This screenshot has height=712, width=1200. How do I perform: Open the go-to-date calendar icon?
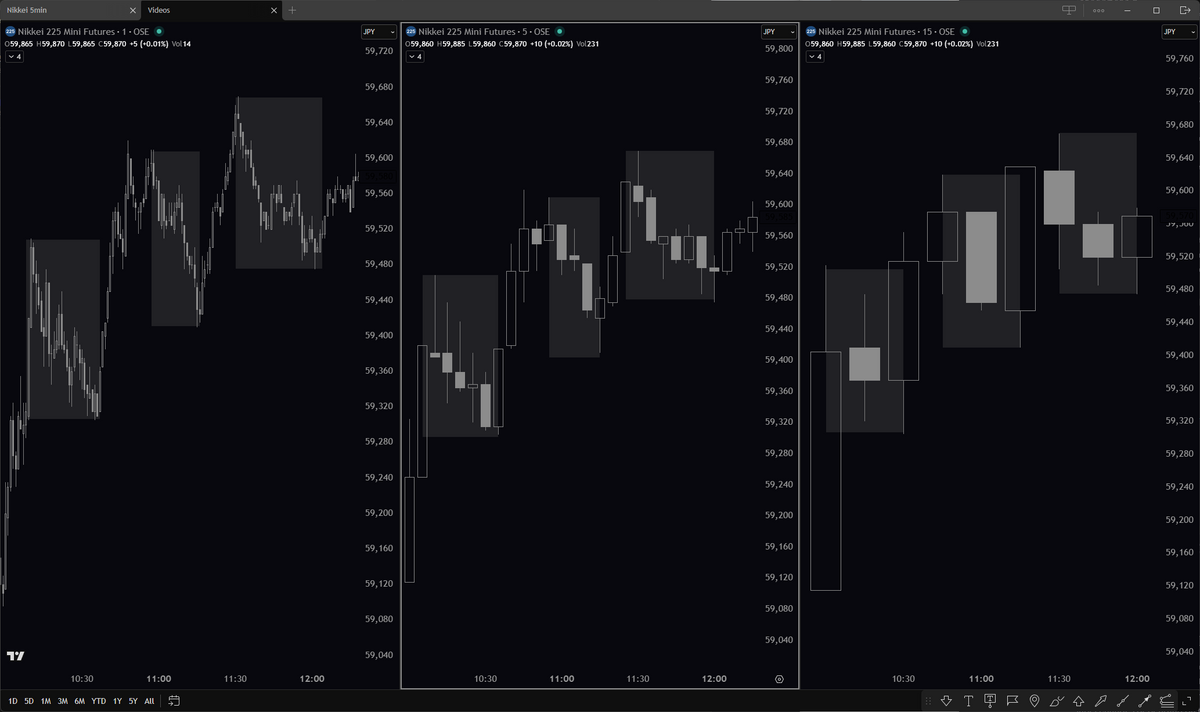pos(174,701)
